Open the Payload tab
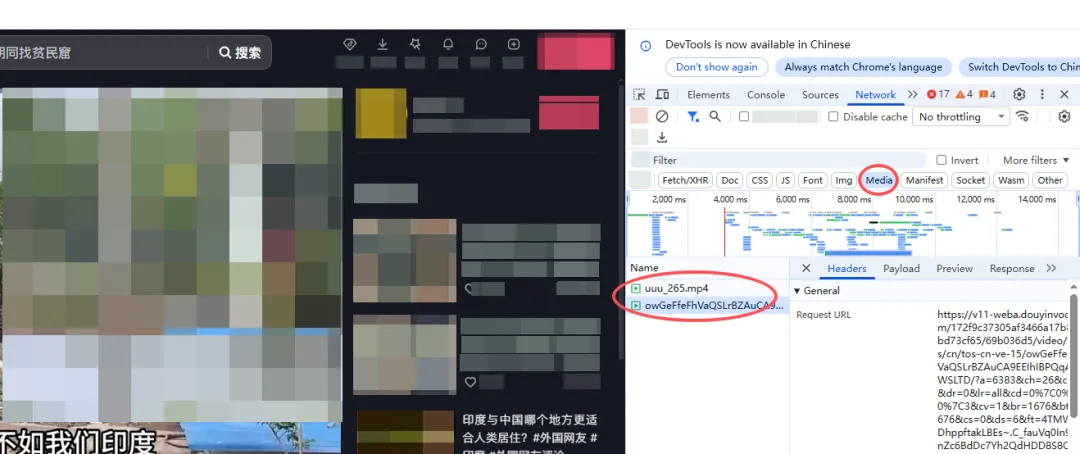This screenshot has height=454, width=1080. pyautogui.click(x=901, y=268)
